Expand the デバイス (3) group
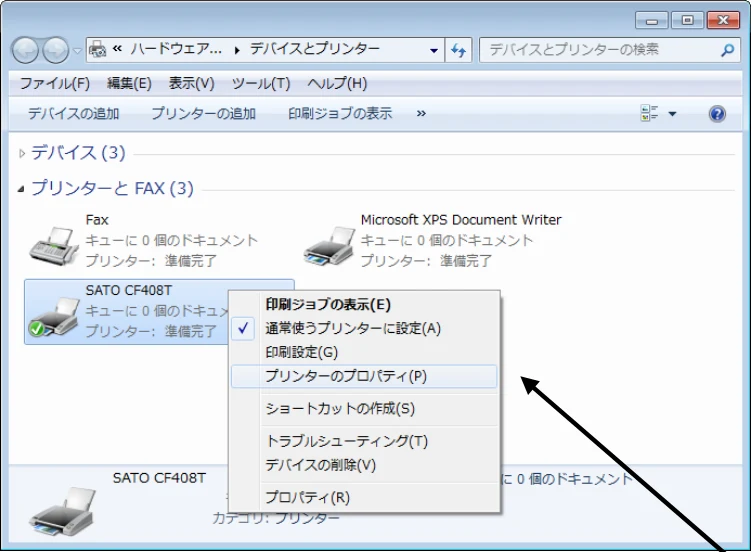 [x=22, y=153]
